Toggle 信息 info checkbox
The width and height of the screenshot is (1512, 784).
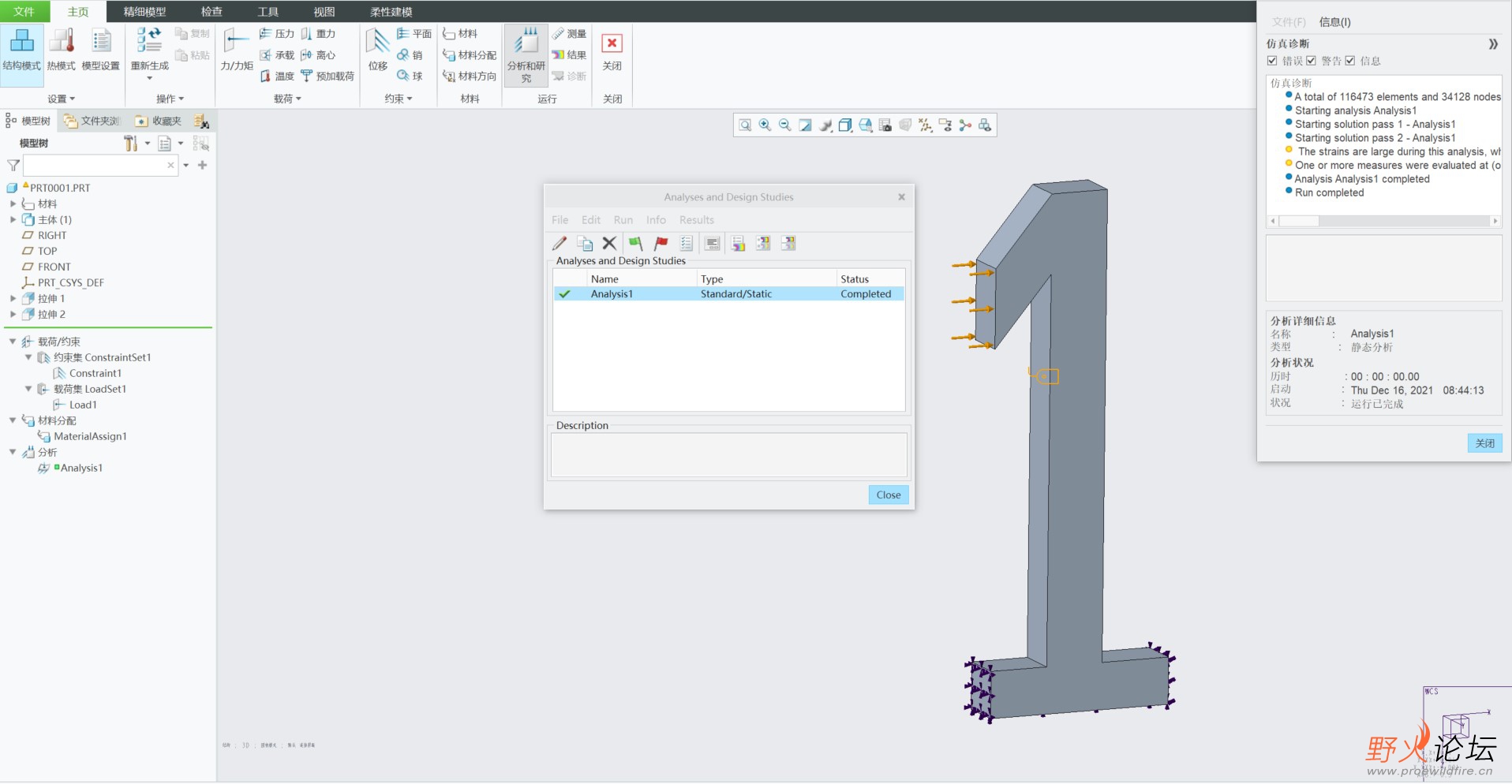(1350, 61)
